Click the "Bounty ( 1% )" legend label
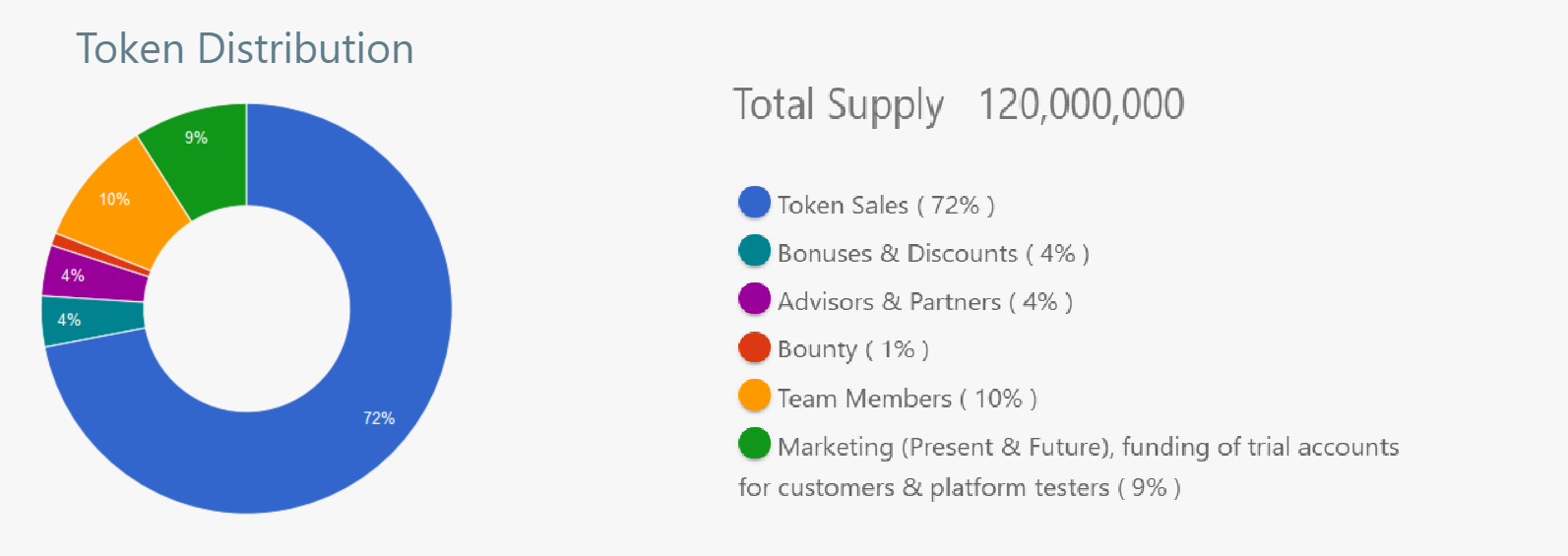 point(853,349)
